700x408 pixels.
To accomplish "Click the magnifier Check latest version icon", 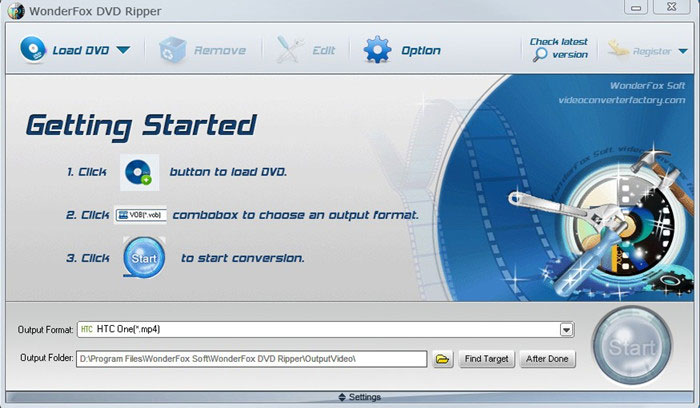I will point(540,54).
